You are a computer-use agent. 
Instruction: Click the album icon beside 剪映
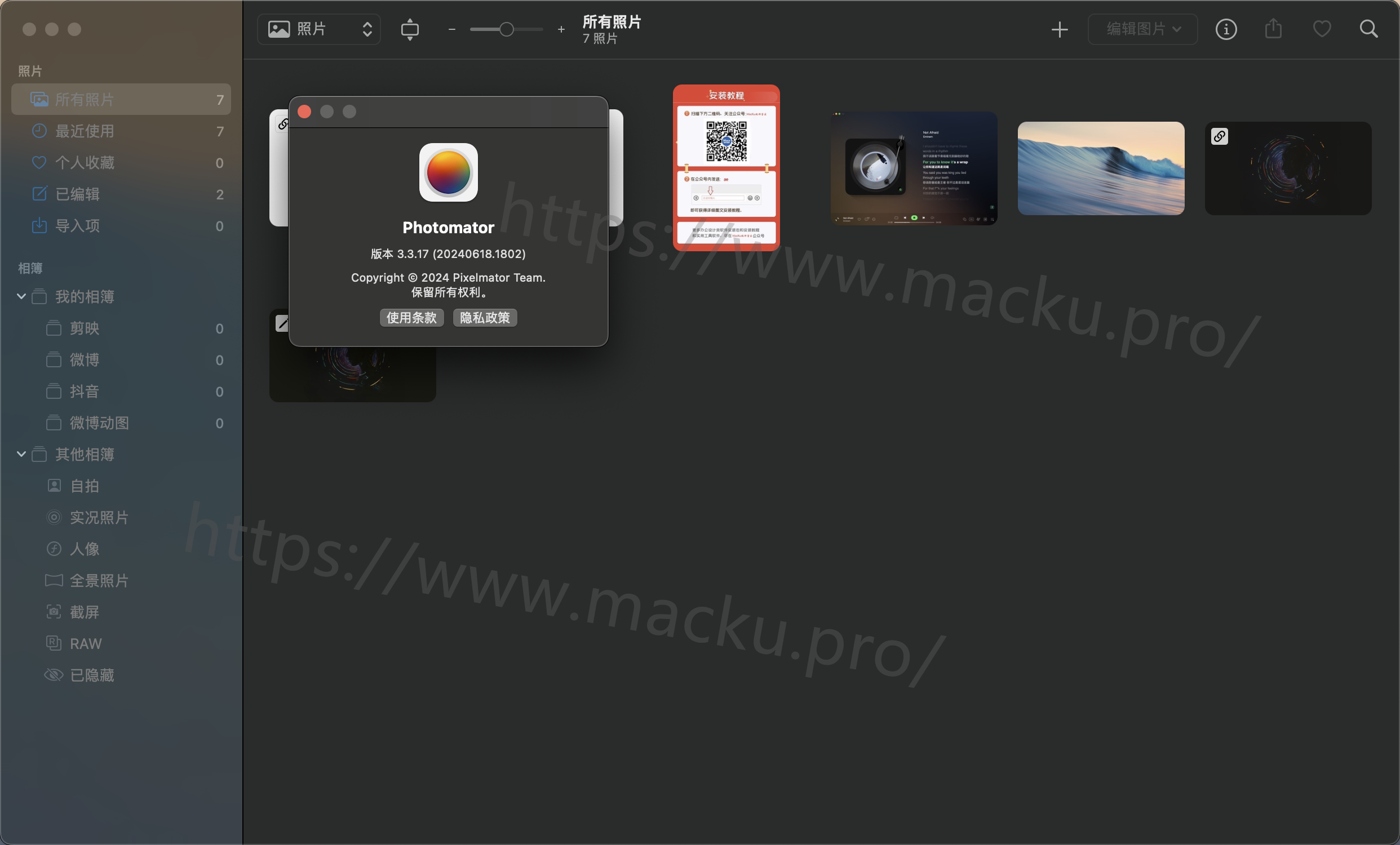(54, 328)
